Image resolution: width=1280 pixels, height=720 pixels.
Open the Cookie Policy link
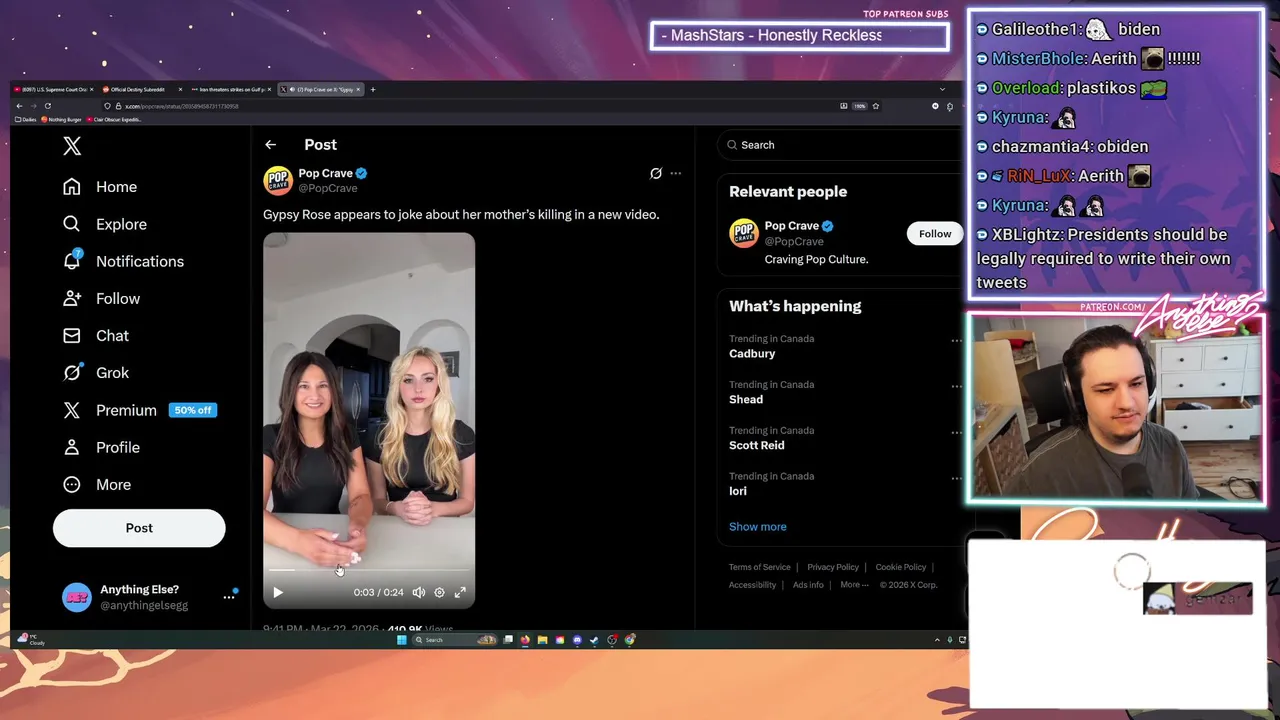pyautogui.click(x=901, y=567)
